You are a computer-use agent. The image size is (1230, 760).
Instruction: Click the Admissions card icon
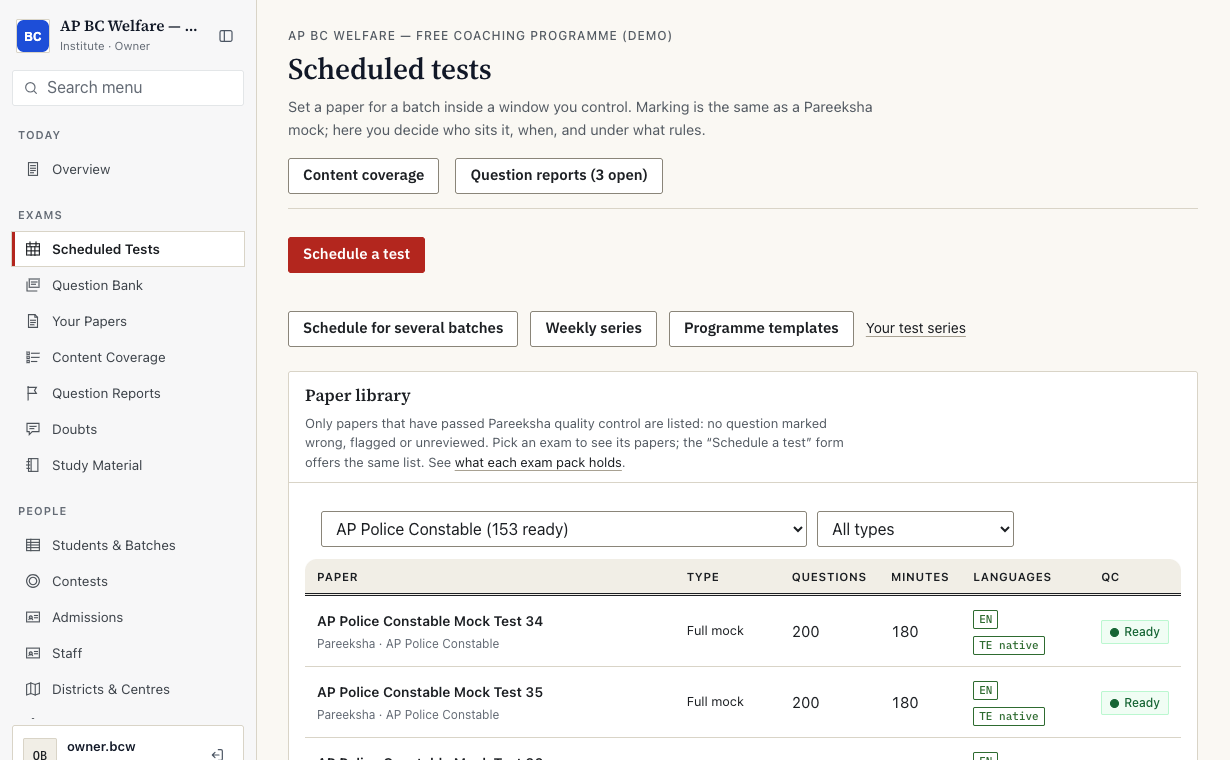(x=33, y=617)
